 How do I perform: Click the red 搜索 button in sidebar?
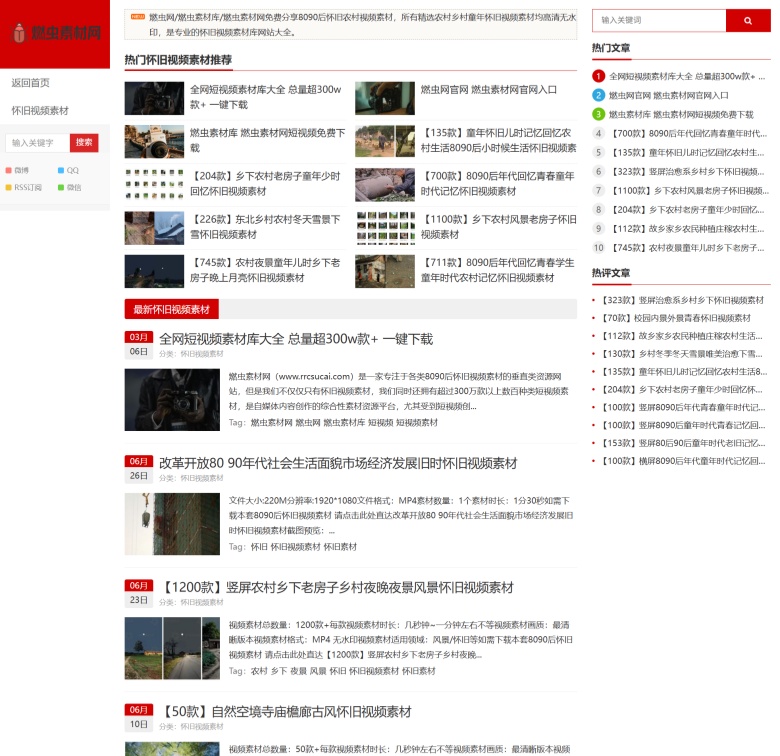click(x=84, y=143)
